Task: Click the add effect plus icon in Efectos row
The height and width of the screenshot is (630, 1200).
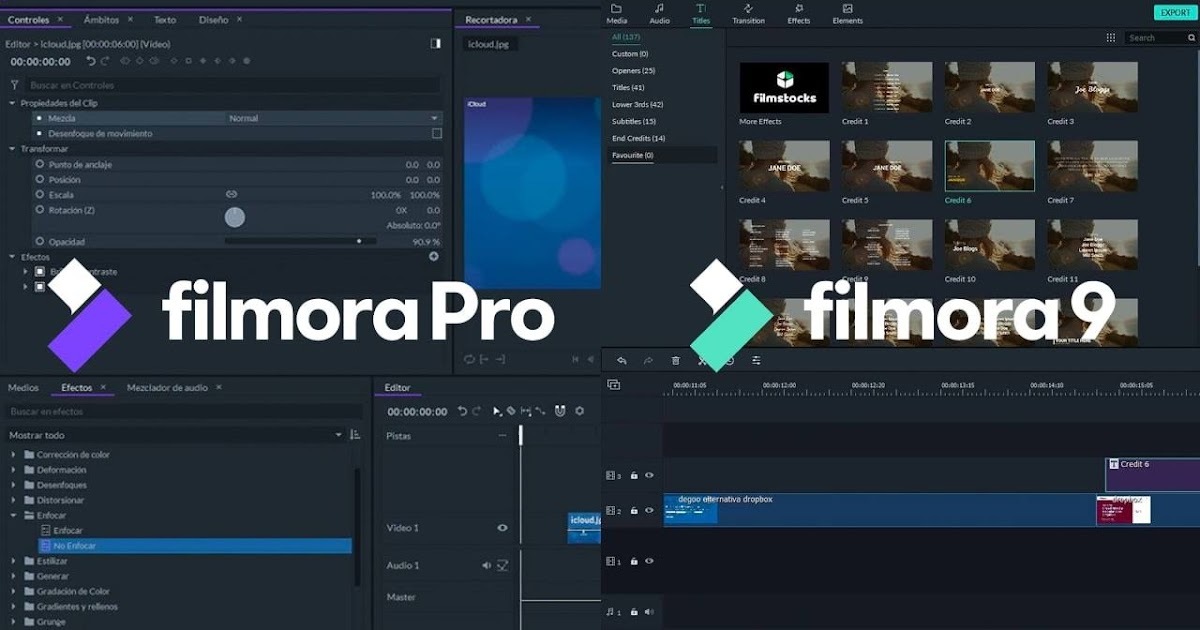Action: (434, 256)
